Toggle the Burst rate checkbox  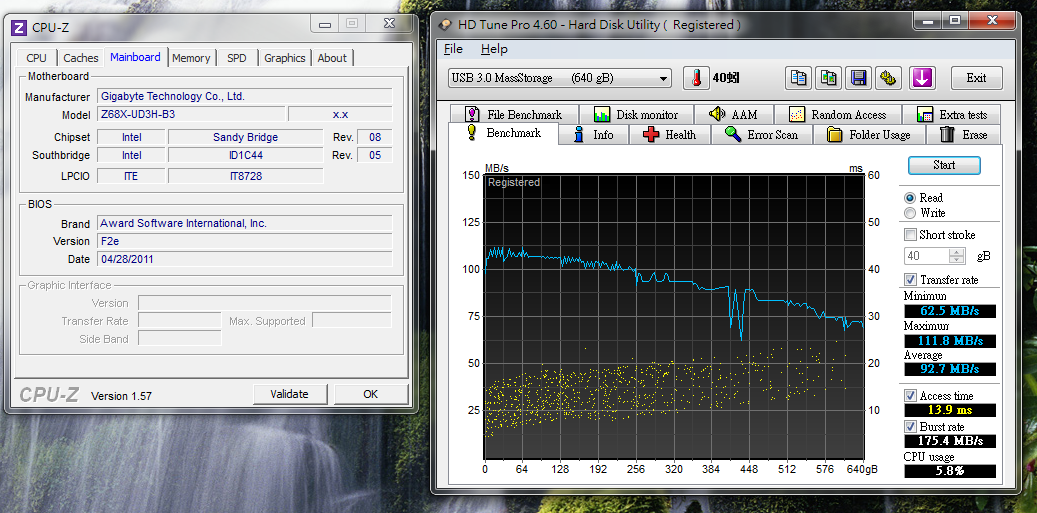coord(911,427)
